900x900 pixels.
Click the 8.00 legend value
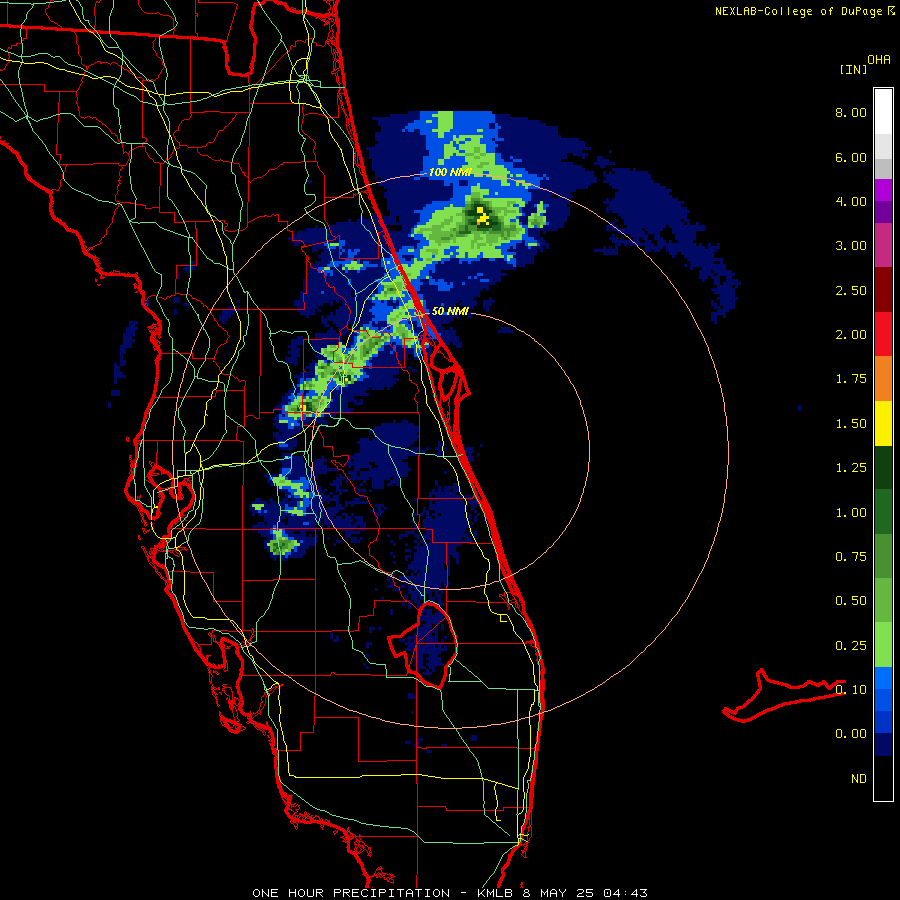pos(851,112)
